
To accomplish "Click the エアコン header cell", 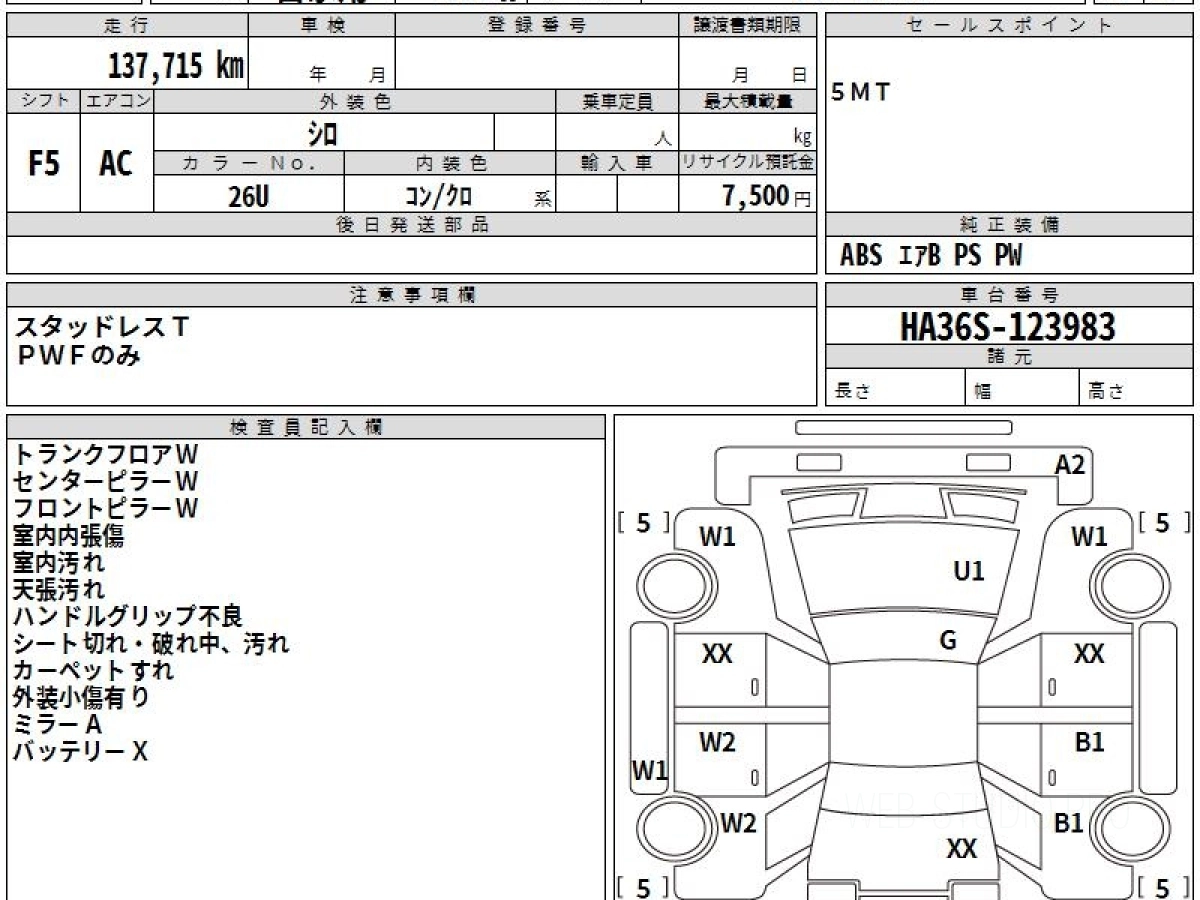I will [x=117, y=101].
